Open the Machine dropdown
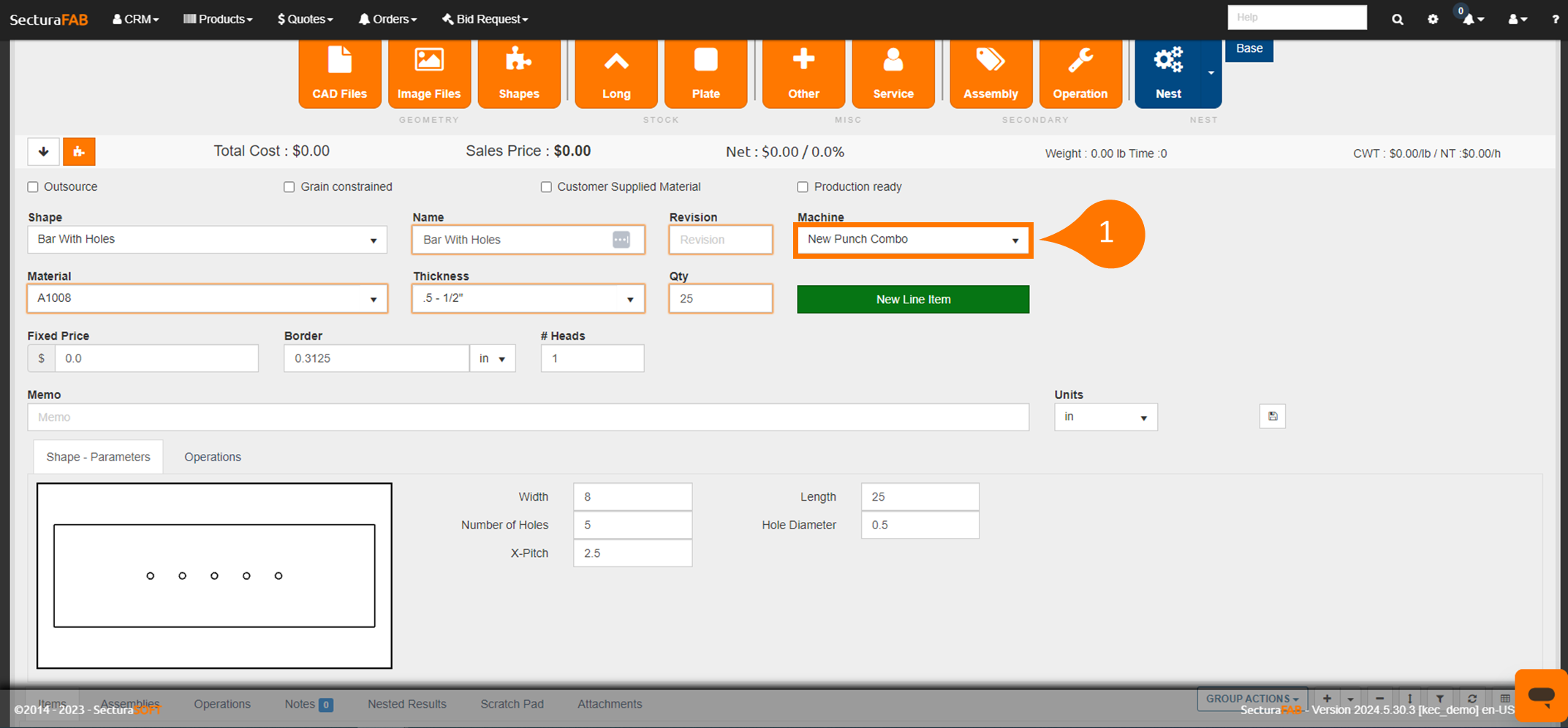The width and height of the screenshot is (1568, 728). pos(912,240)
